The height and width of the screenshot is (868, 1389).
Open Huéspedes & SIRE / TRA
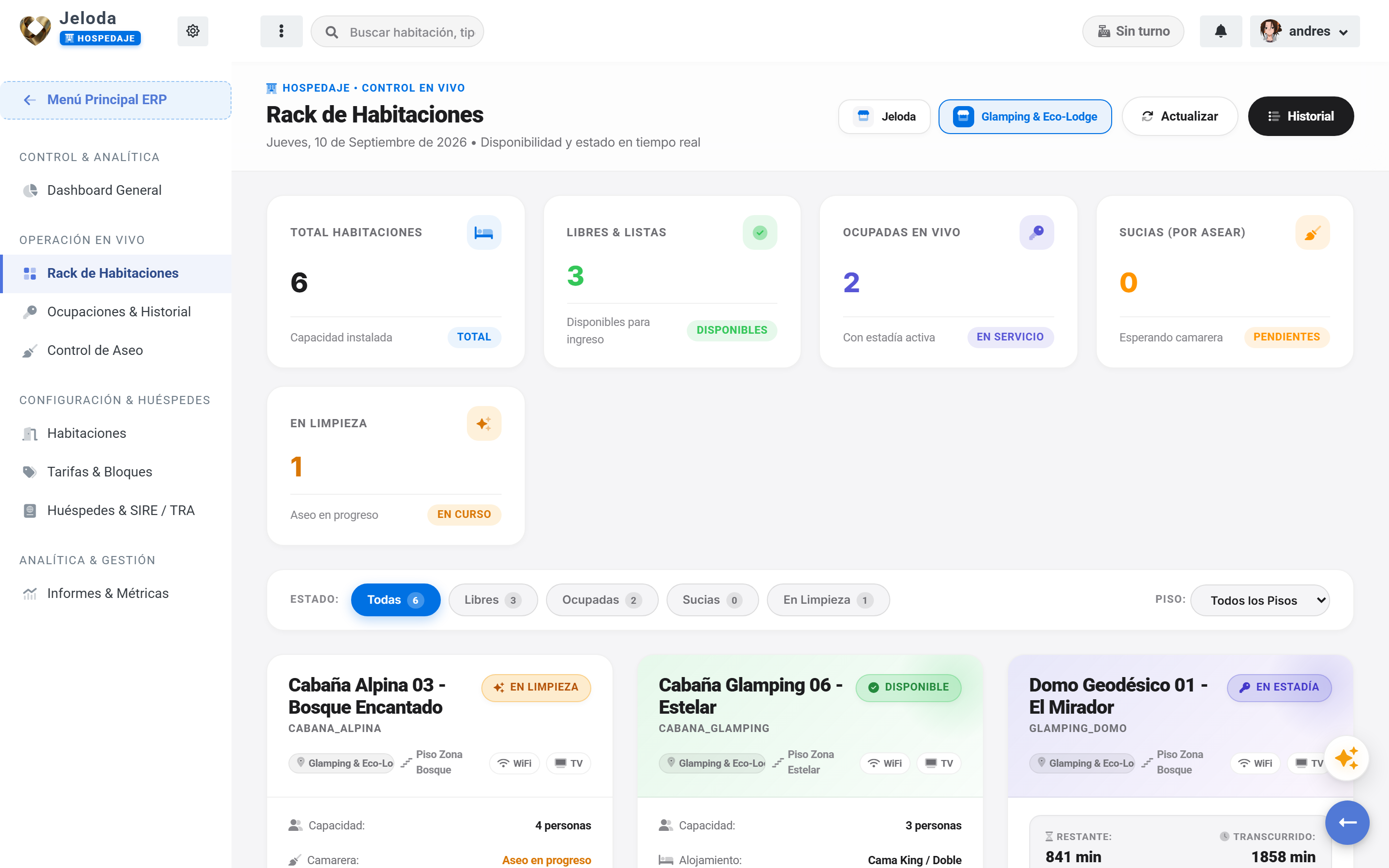tap(116, 510)
